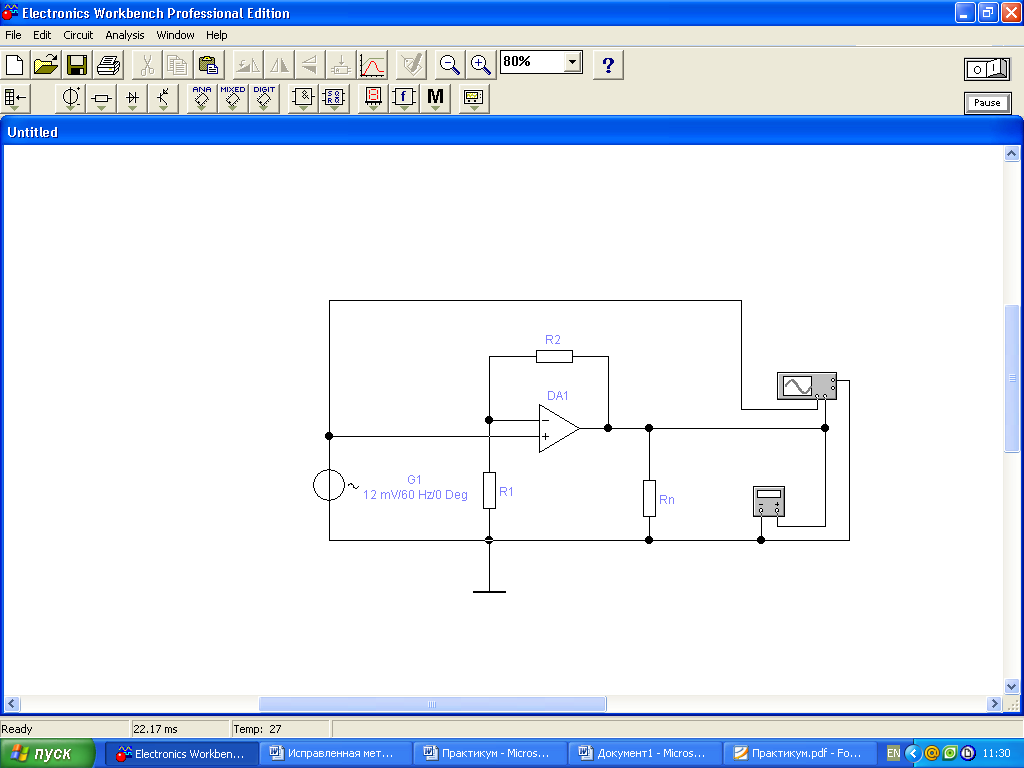
Task: Click the horizontal scrollbar thumb
Action: tap(432, 704)
